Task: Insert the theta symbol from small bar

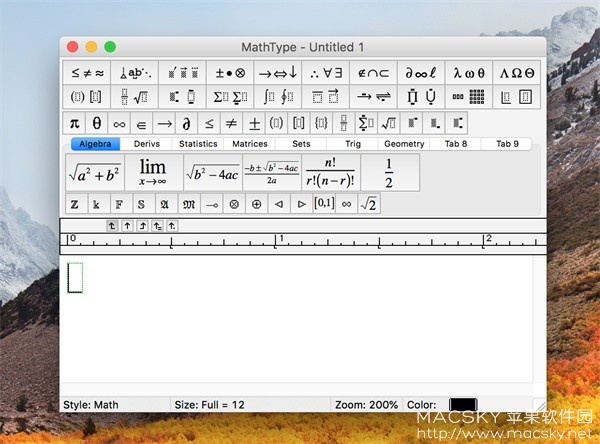Action: pyautogui.click(x=97, y=123)
